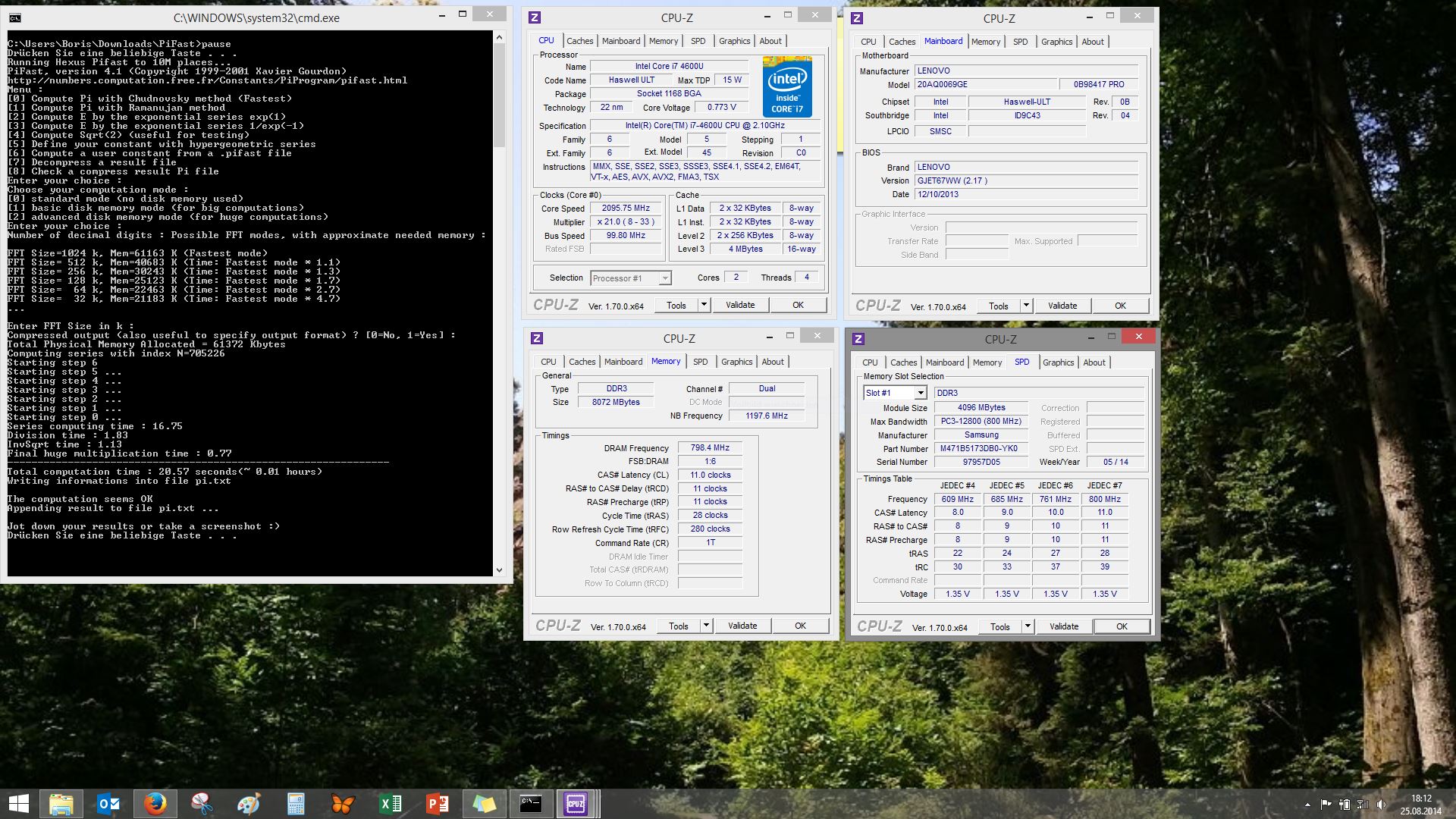Open Memory tab in the SPD window

(987, 362)
